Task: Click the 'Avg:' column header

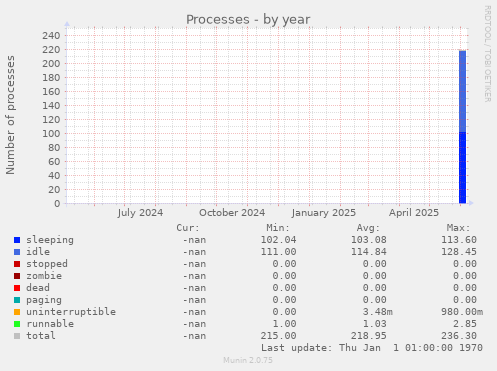Action: click(368, 228)
